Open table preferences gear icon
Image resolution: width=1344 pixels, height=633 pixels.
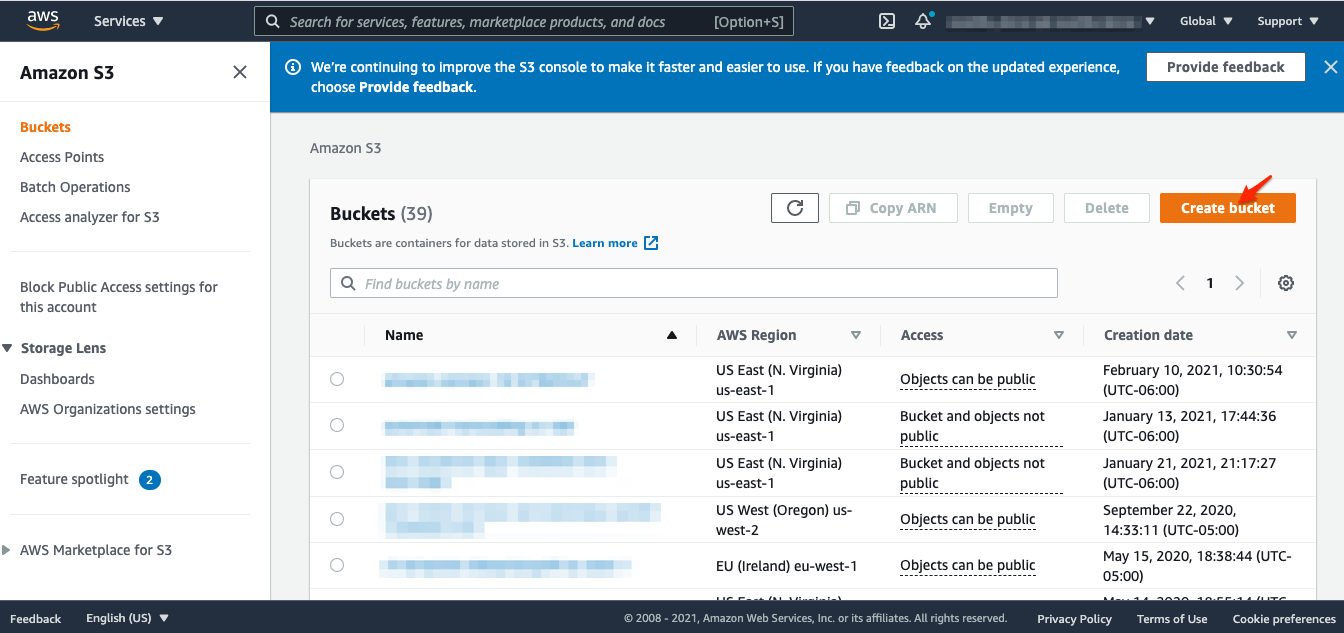point(1286,283)
